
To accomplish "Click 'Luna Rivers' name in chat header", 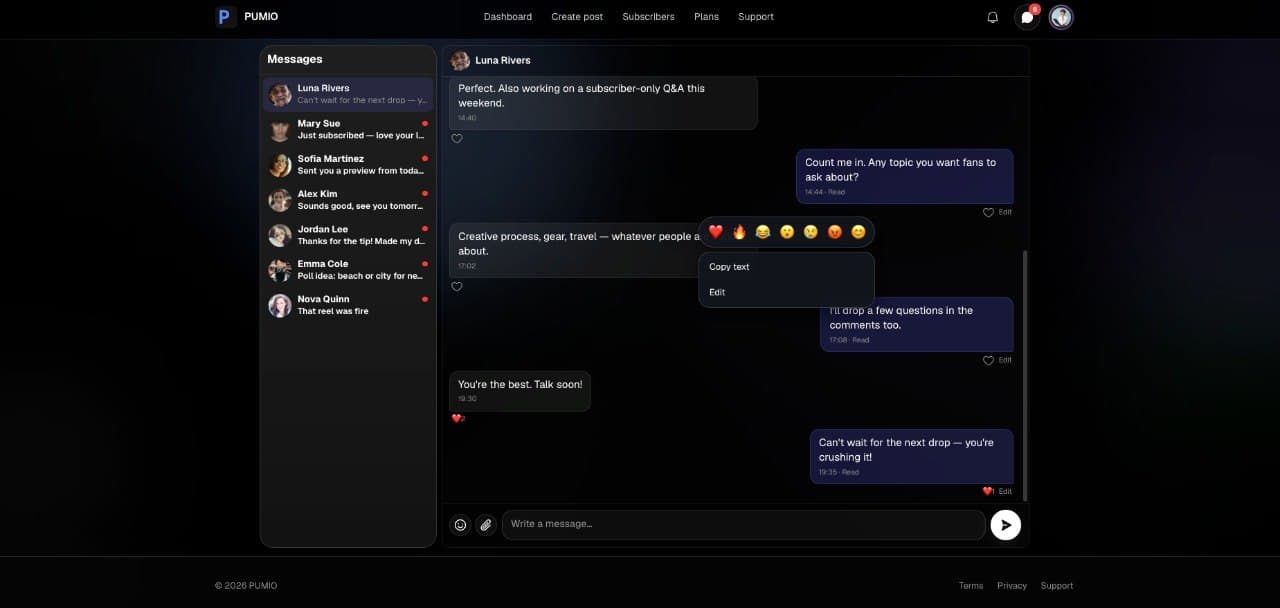I will point(503,60).
